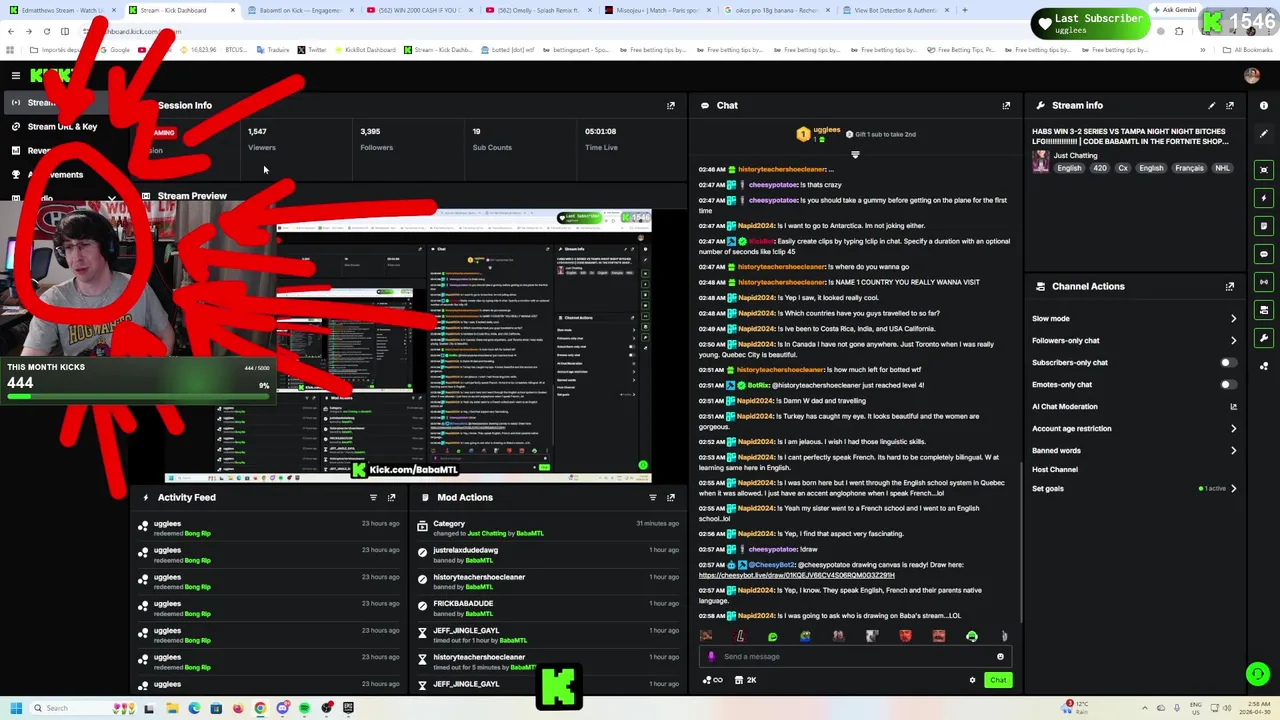Pop out the Session Info panel
Viewport: 1280px width, 720px height.
[671, 105]
